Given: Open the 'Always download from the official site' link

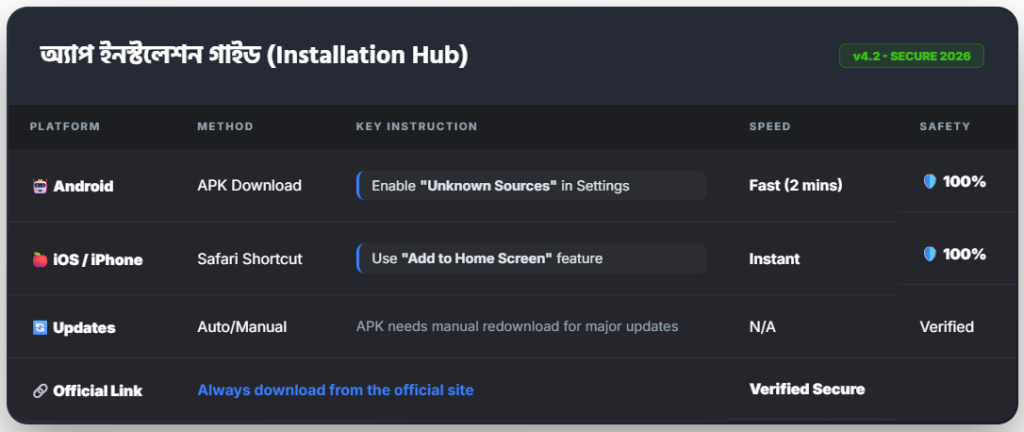Looking at the screenshot, I should tap(335, 390).
